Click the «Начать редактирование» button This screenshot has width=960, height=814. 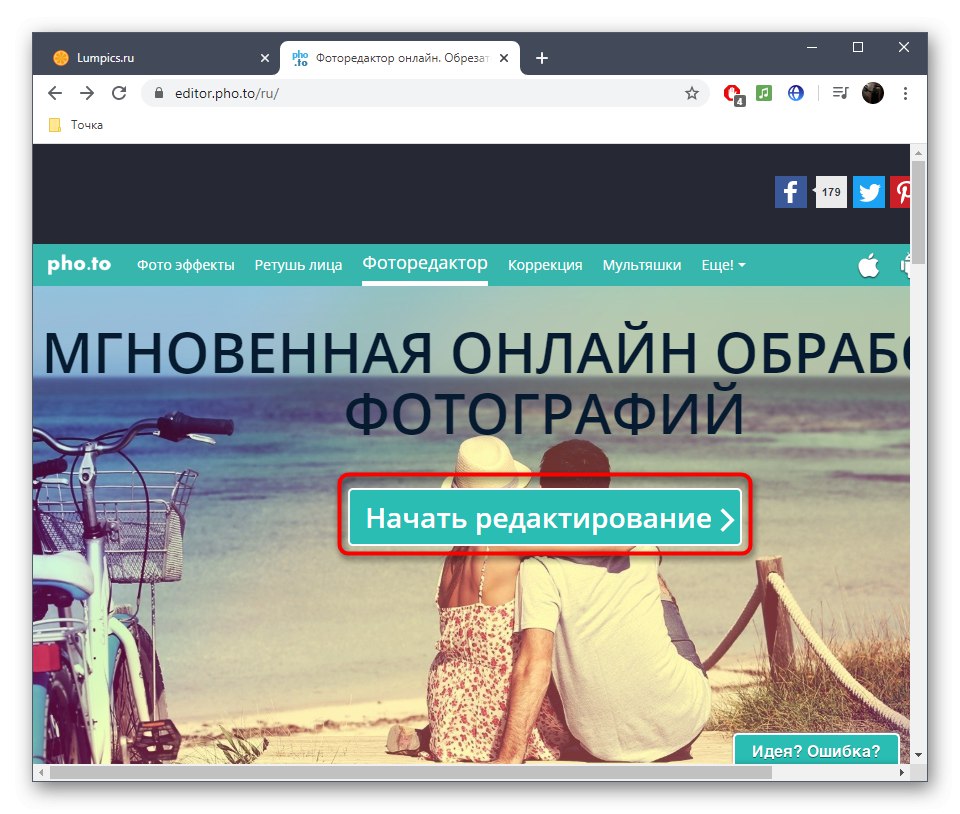click(x=545, y=517)
